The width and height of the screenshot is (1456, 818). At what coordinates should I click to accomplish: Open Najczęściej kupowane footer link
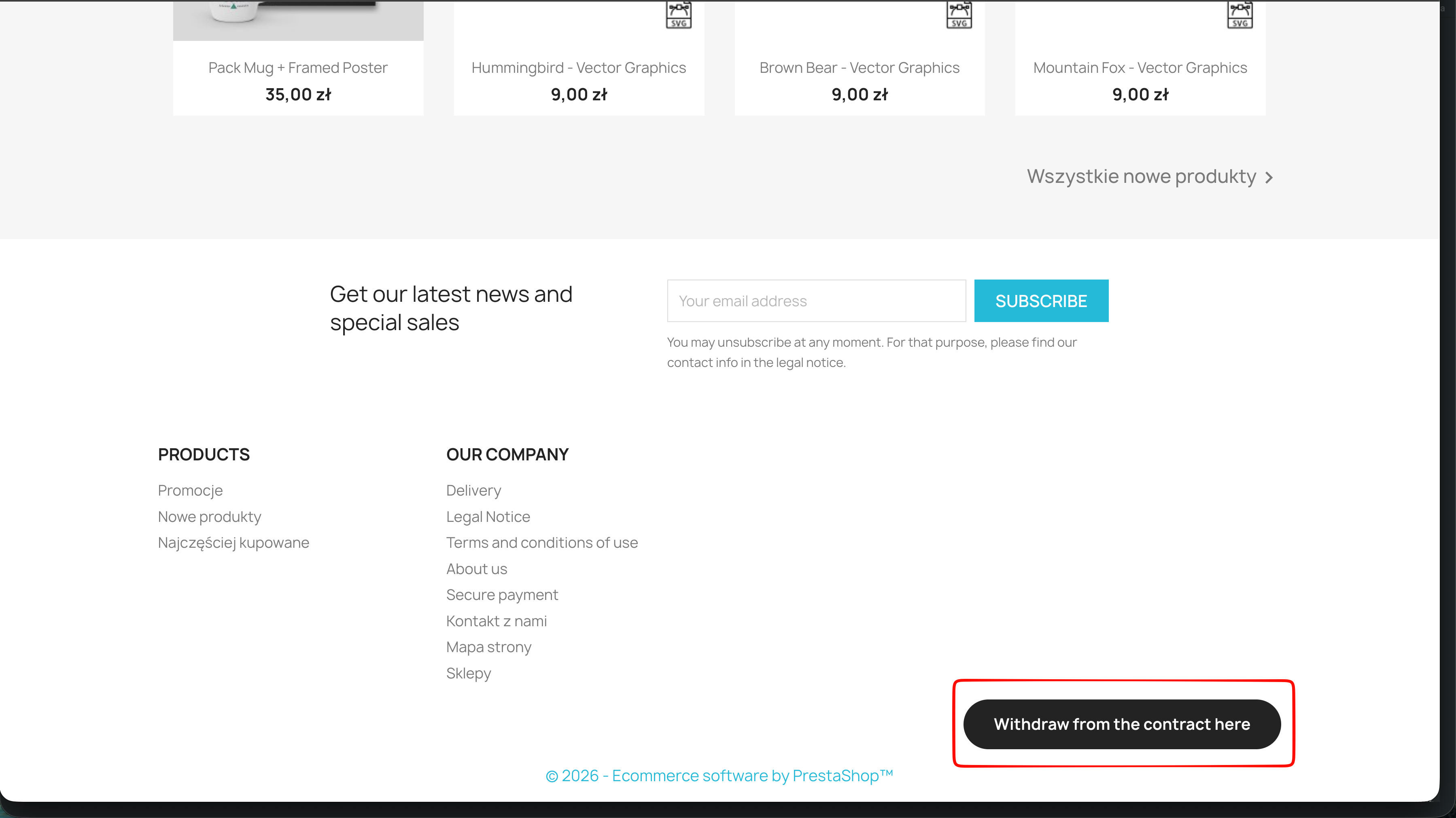pos(233,543)
